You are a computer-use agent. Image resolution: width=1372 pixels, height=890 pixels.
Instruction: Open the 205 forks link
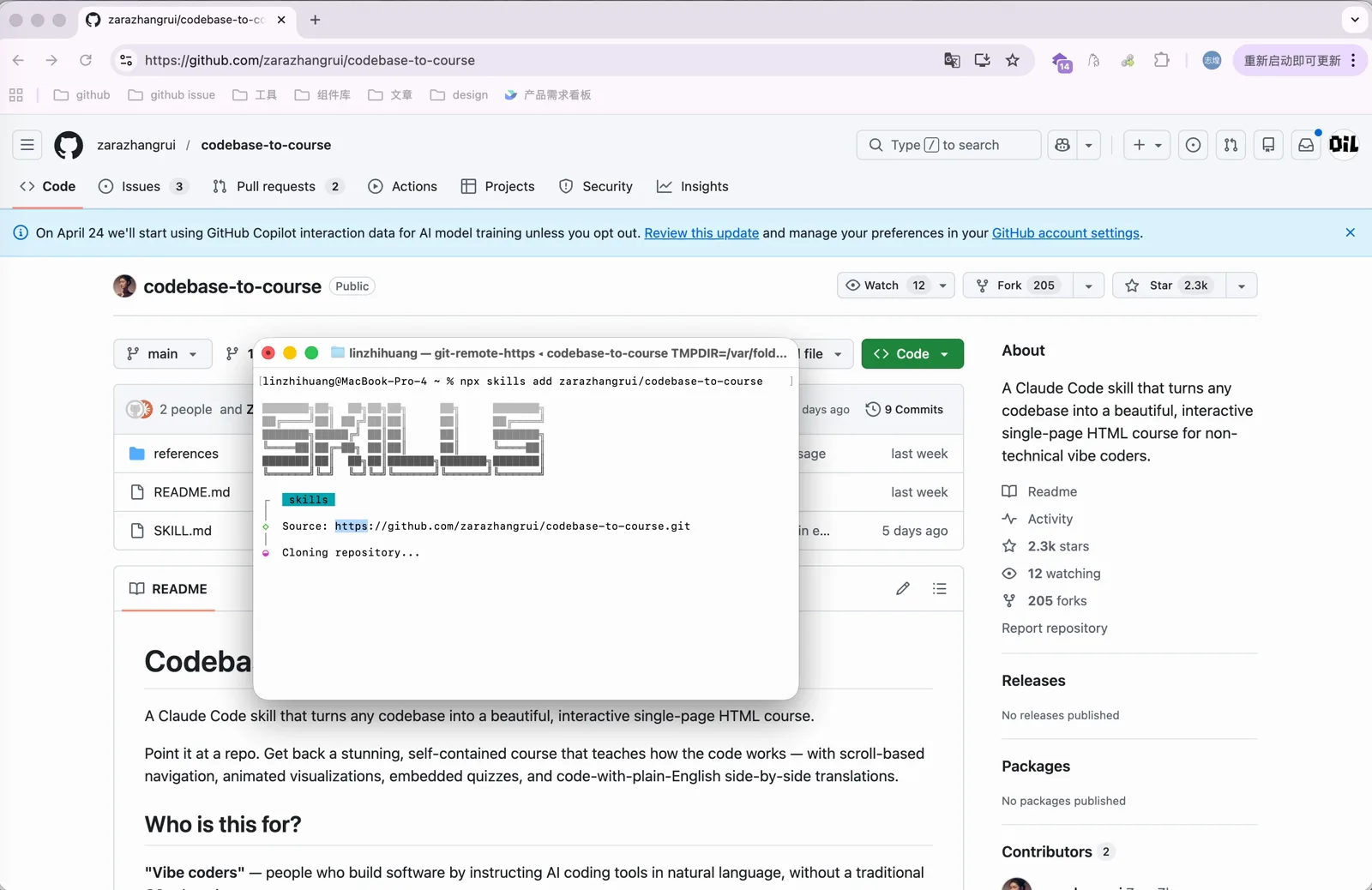tap(1044, 601)
